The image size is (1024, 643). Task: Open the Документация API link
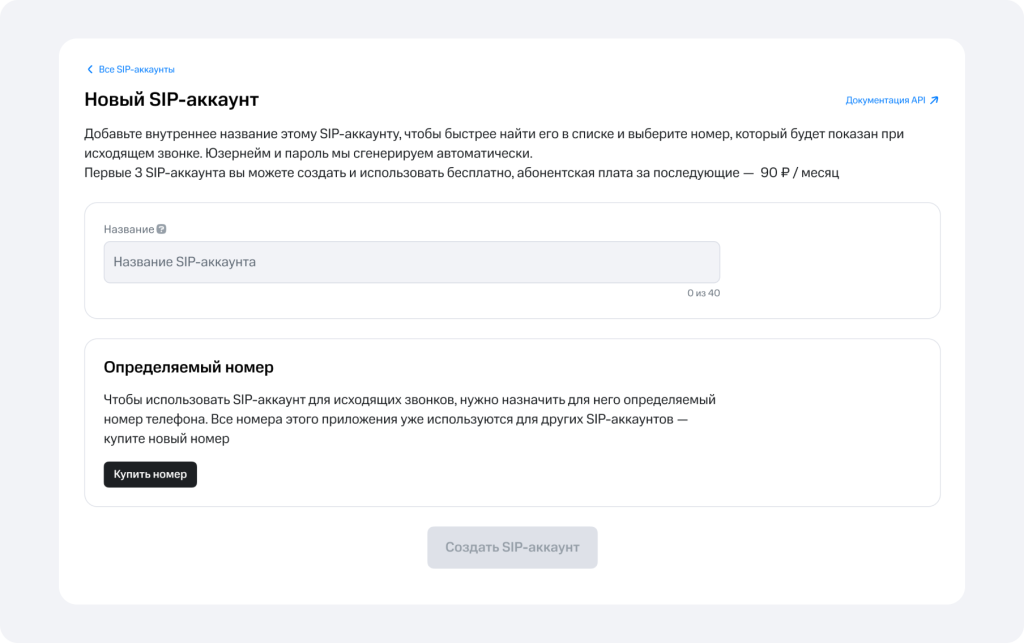891,100
